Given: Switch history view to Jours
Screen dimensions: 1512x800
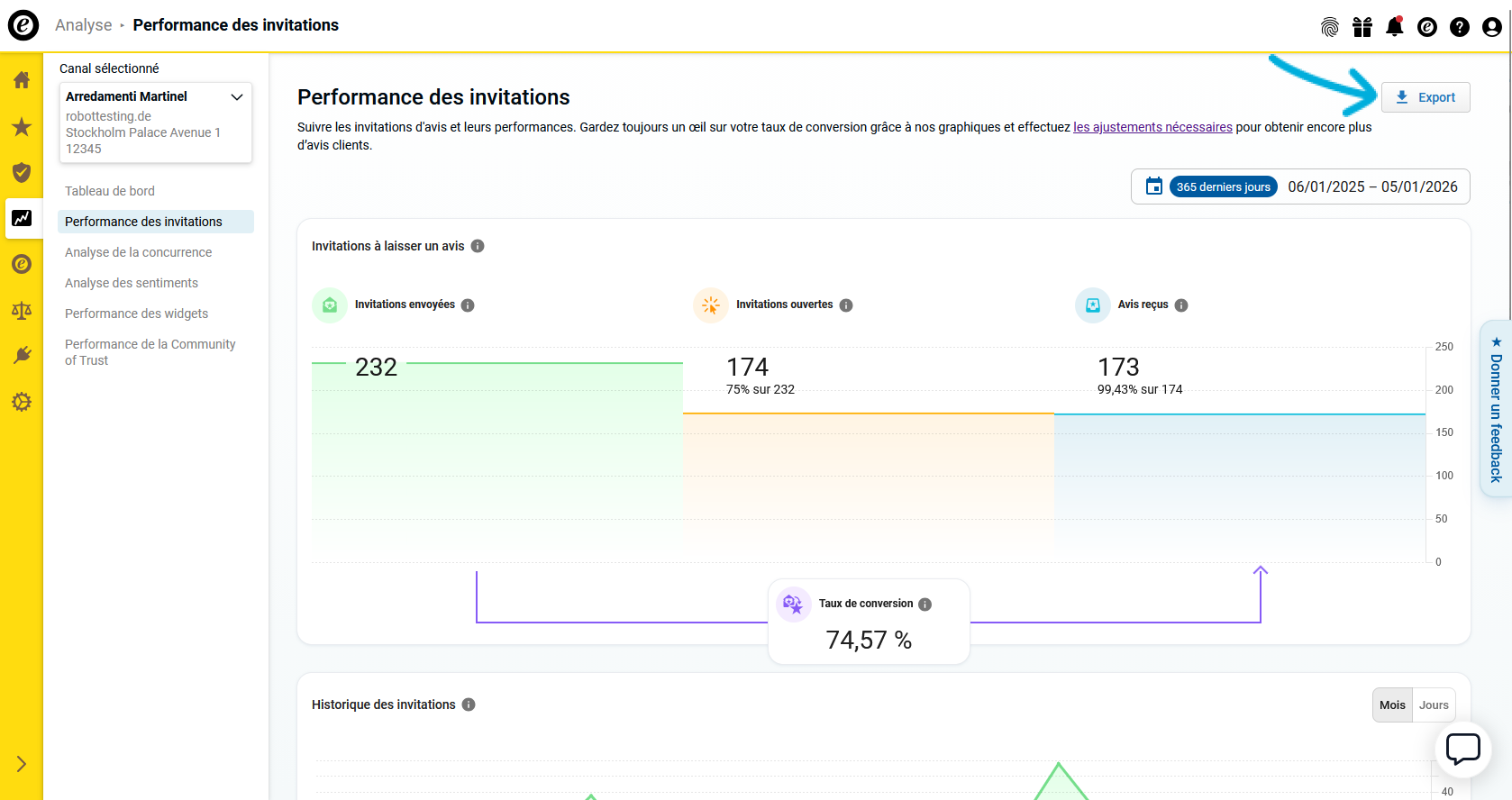Looking at the screenshot, I should point(1434,705).
